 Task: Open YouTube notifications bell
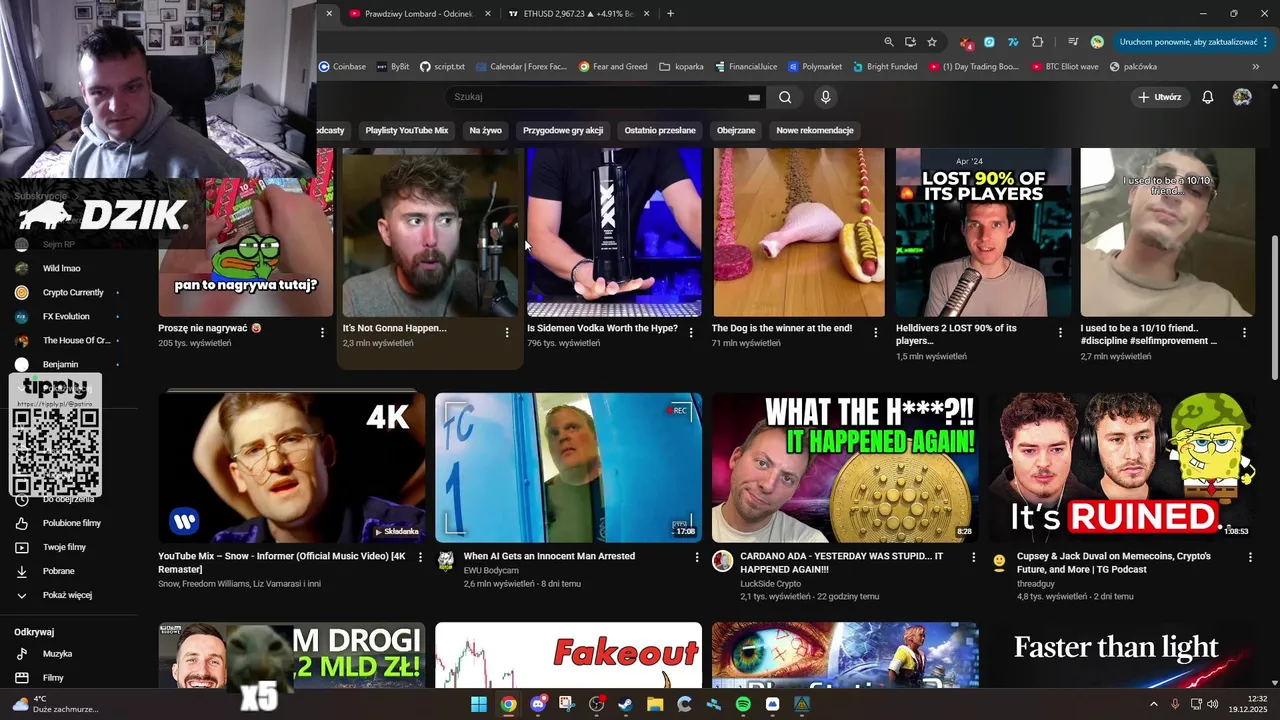click(x=1207, y=97)
